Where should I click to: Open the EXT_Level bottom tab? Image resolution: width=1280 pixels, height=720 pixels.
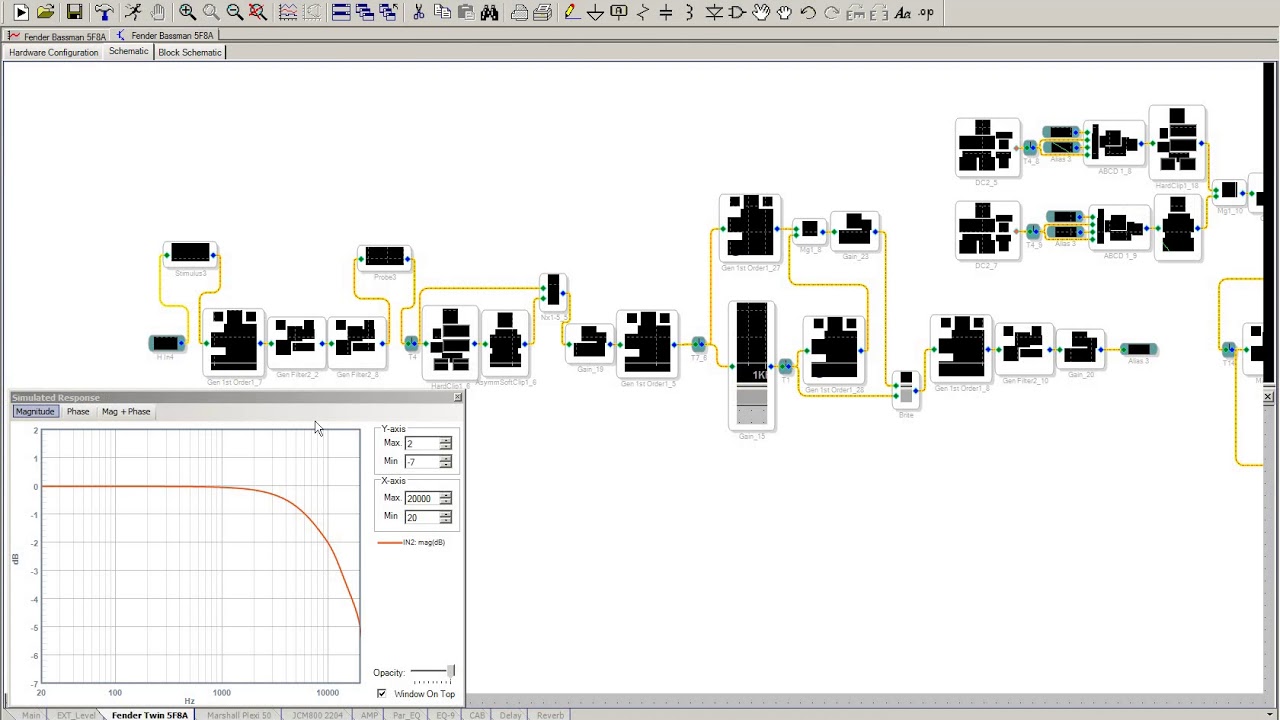(x=76, y=715)
